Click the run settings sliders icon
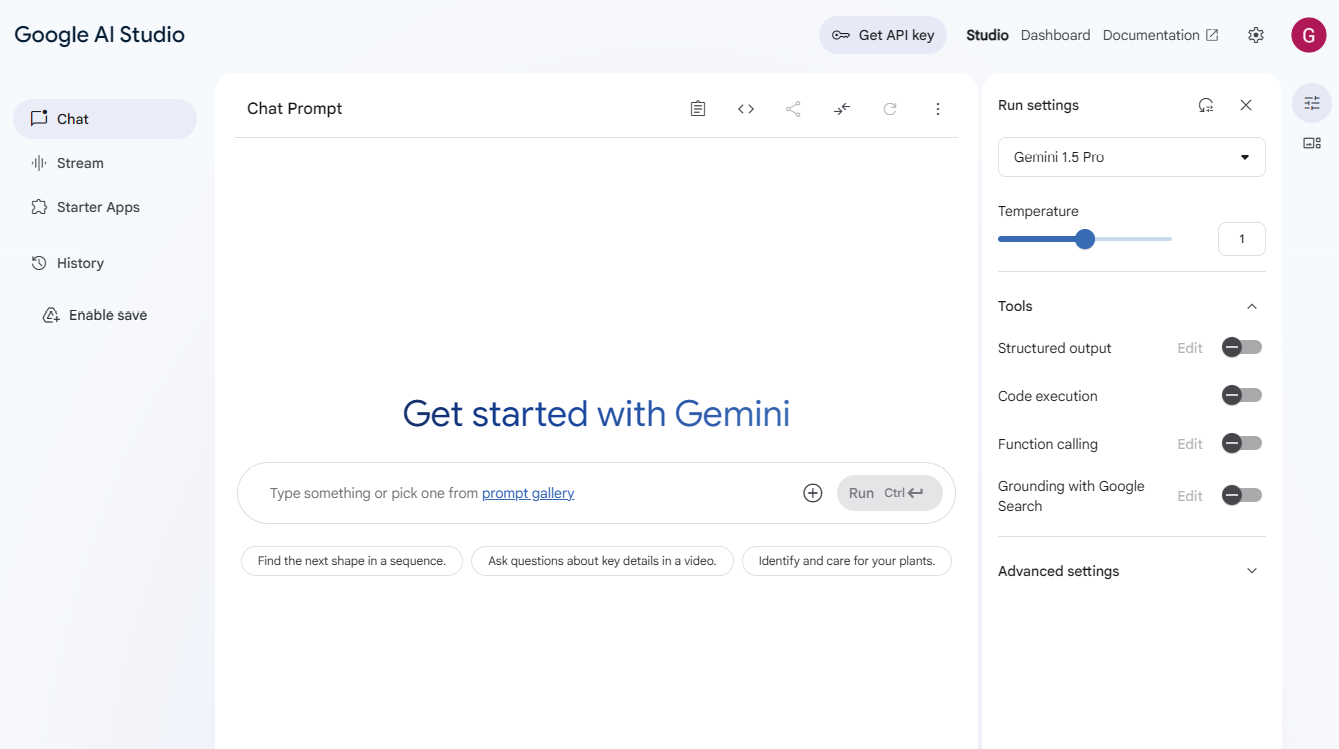Viewport: 1339px width, 749px height. tap(1312, 103)
